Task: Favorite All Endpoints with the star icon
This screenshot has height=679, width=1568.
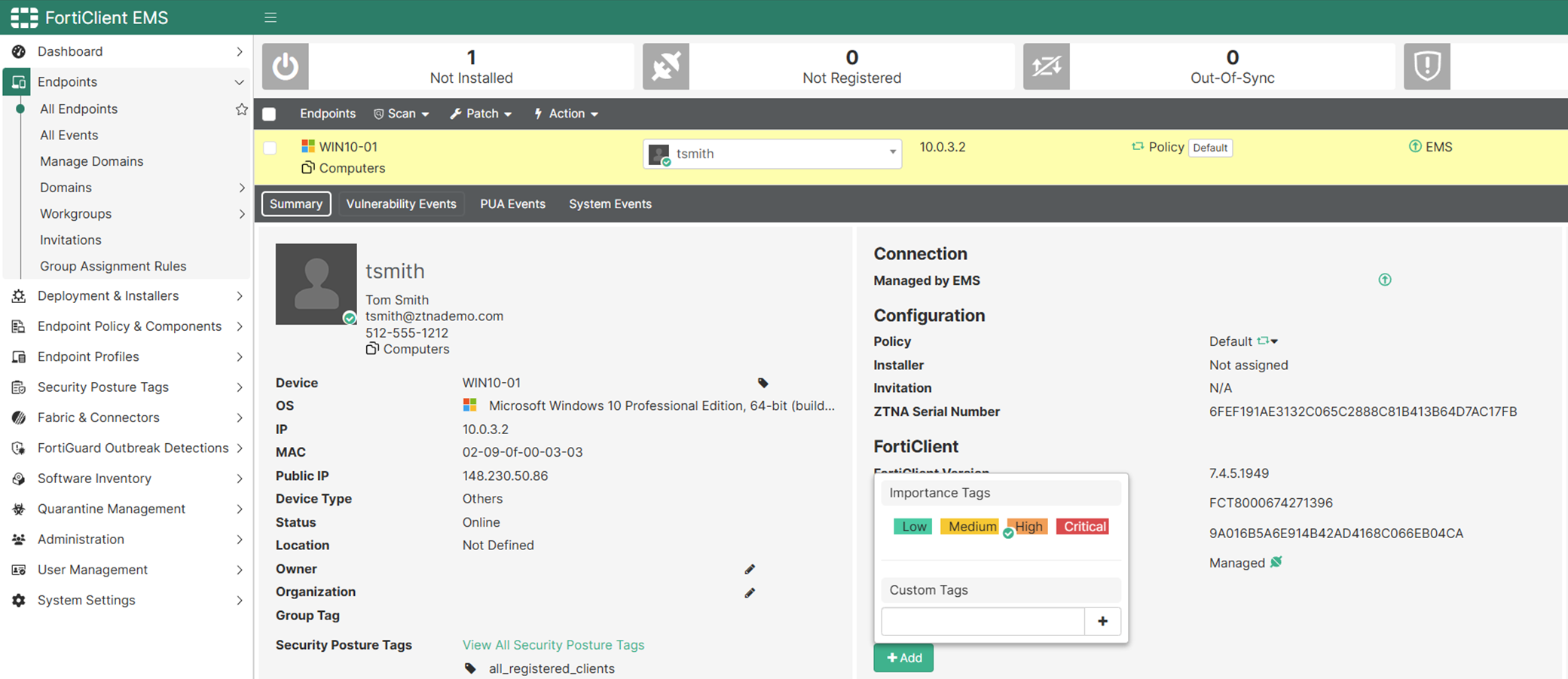Action: [241, 109]
